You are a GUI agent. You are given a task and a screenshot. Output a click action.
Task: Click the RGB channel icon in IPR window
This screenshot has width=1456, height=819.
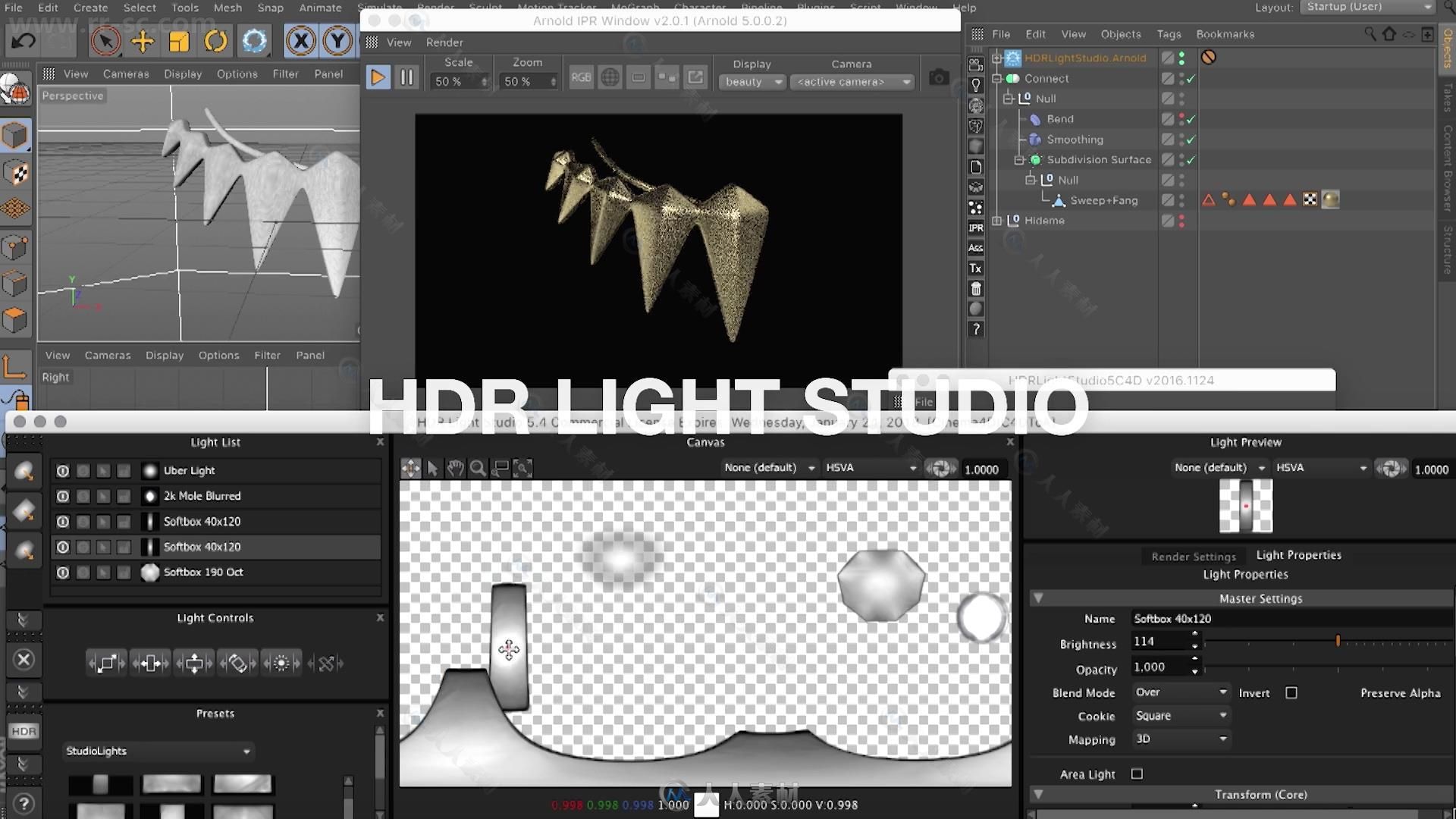[x=581, y=77]
